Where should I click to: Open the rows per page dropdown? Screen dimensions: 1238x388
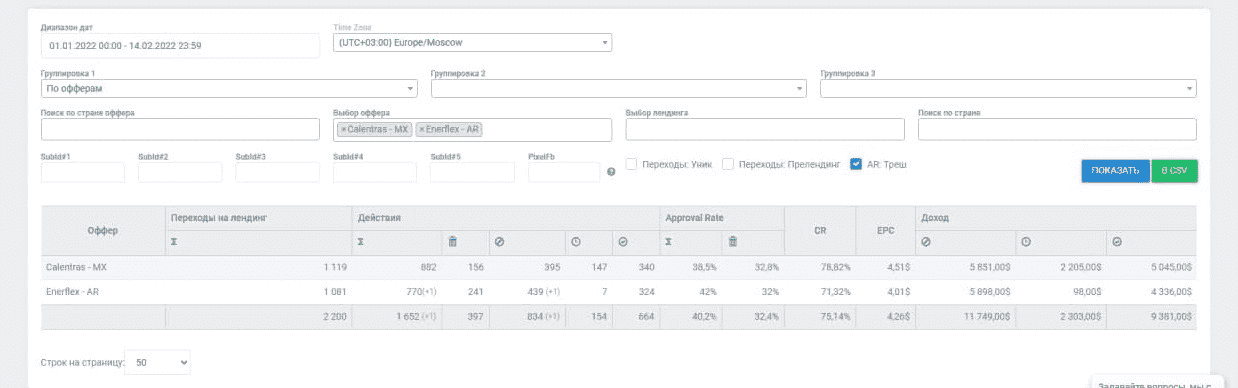[158, 363]
